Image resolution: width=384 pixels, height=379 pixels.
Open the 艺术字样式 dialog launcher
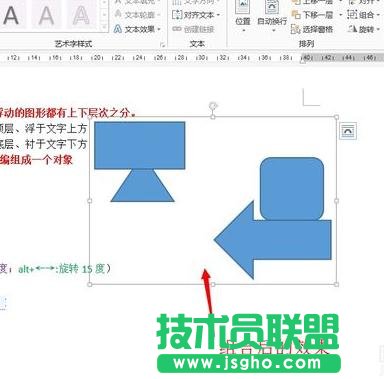[x=163, y=44]
